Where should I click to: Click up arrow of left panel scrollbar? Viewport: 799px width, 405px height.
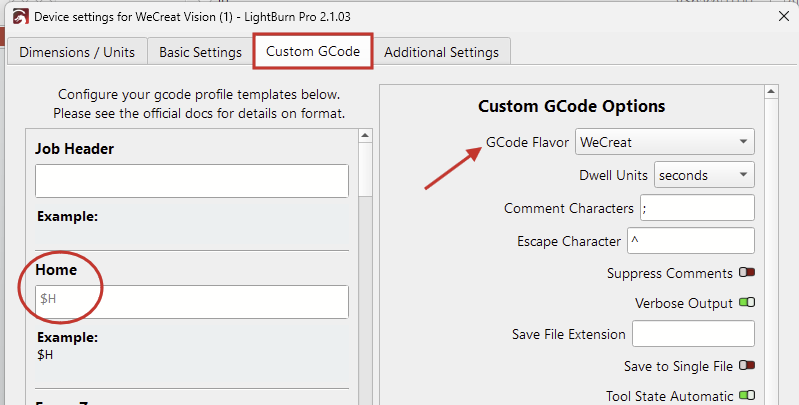pos(364,136)
